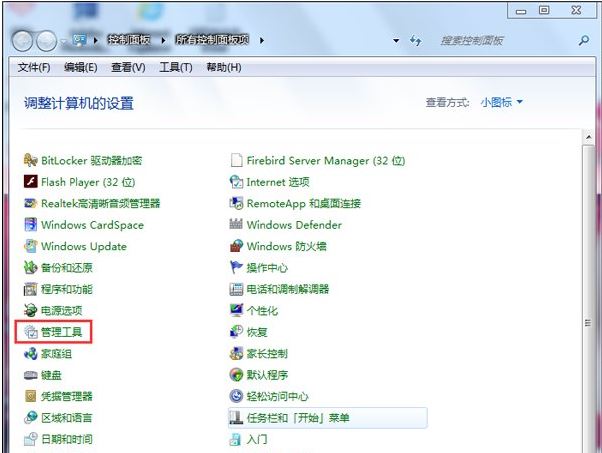This screenshot has height=453, width=602.
Task: Open BitLocker drive encryption icon
Action: 30,160
